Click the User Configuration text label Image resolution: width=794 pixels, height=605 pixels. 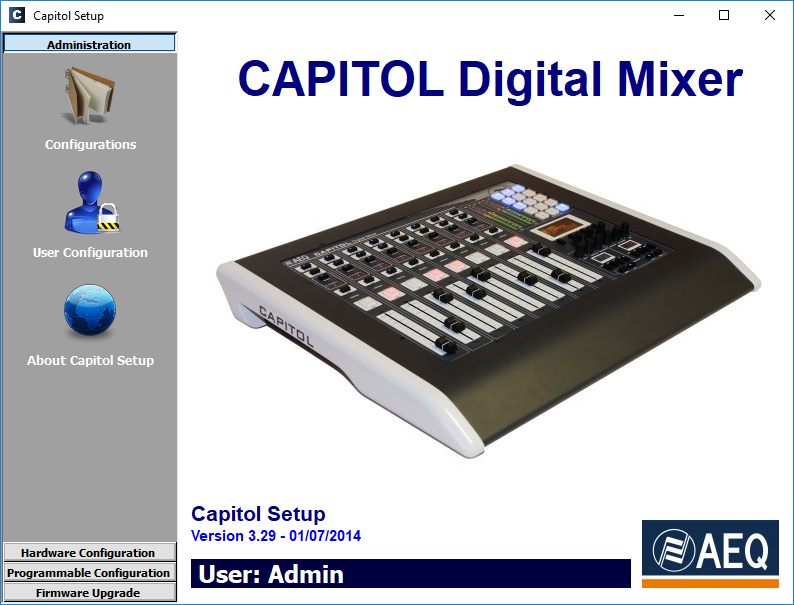coord(90,252)
